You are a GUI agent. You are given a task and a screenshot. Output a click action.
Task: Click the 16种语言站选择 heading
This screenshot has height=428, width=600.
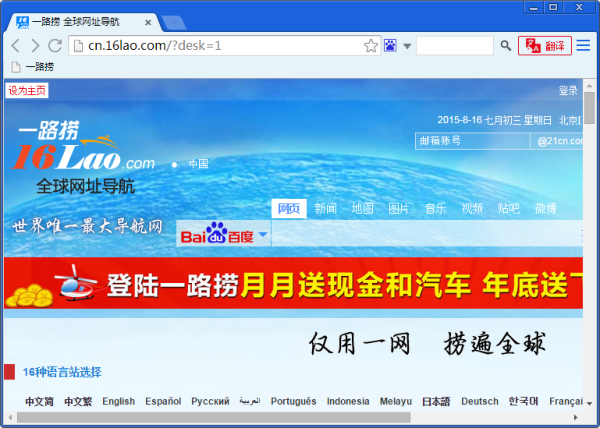point(62,372)
